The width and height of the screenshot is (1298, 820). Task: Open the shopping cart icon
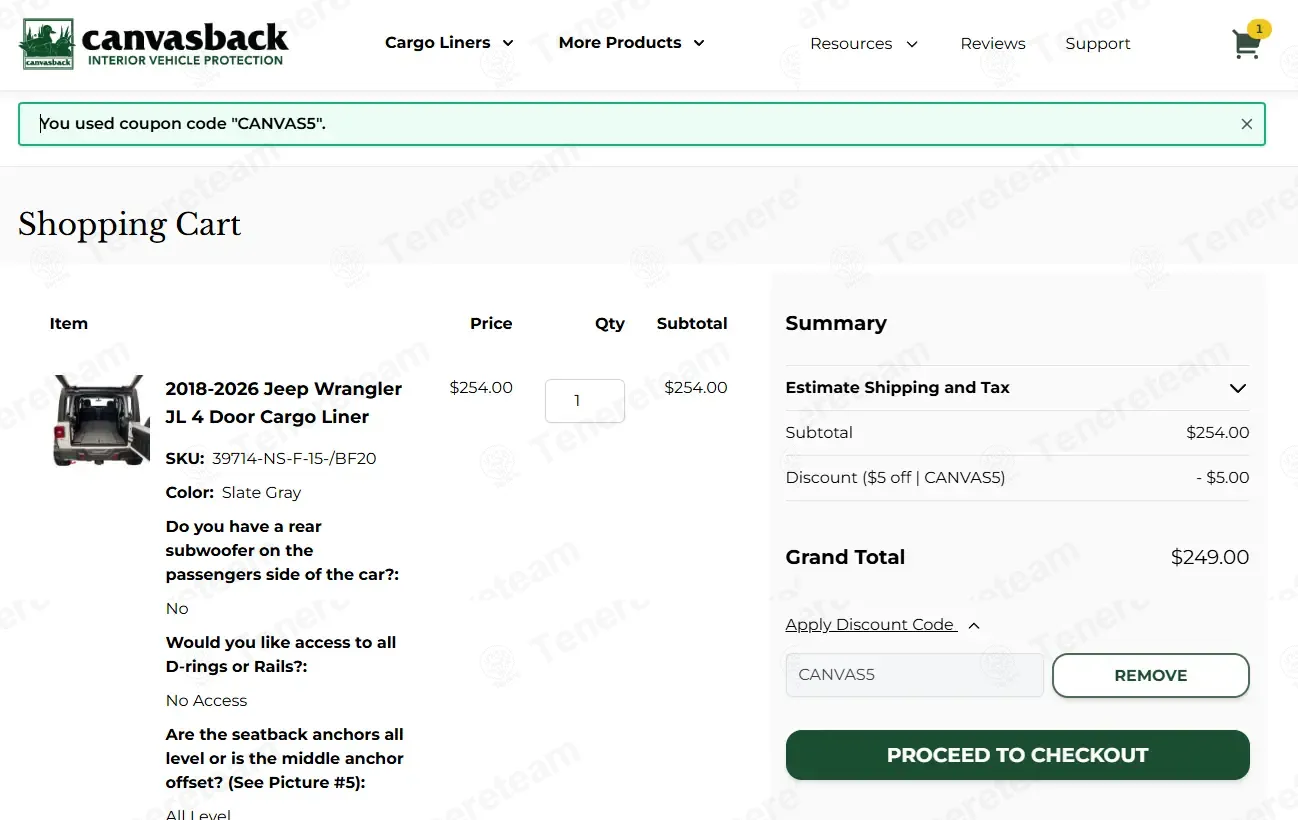point(1246,44)
